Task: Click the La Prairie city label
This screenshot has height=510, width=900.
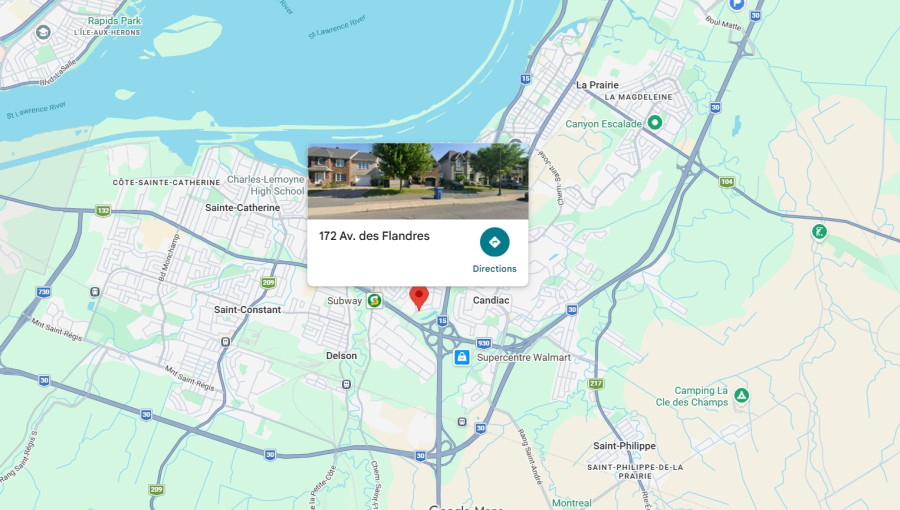Action: (x=597, y=85)
